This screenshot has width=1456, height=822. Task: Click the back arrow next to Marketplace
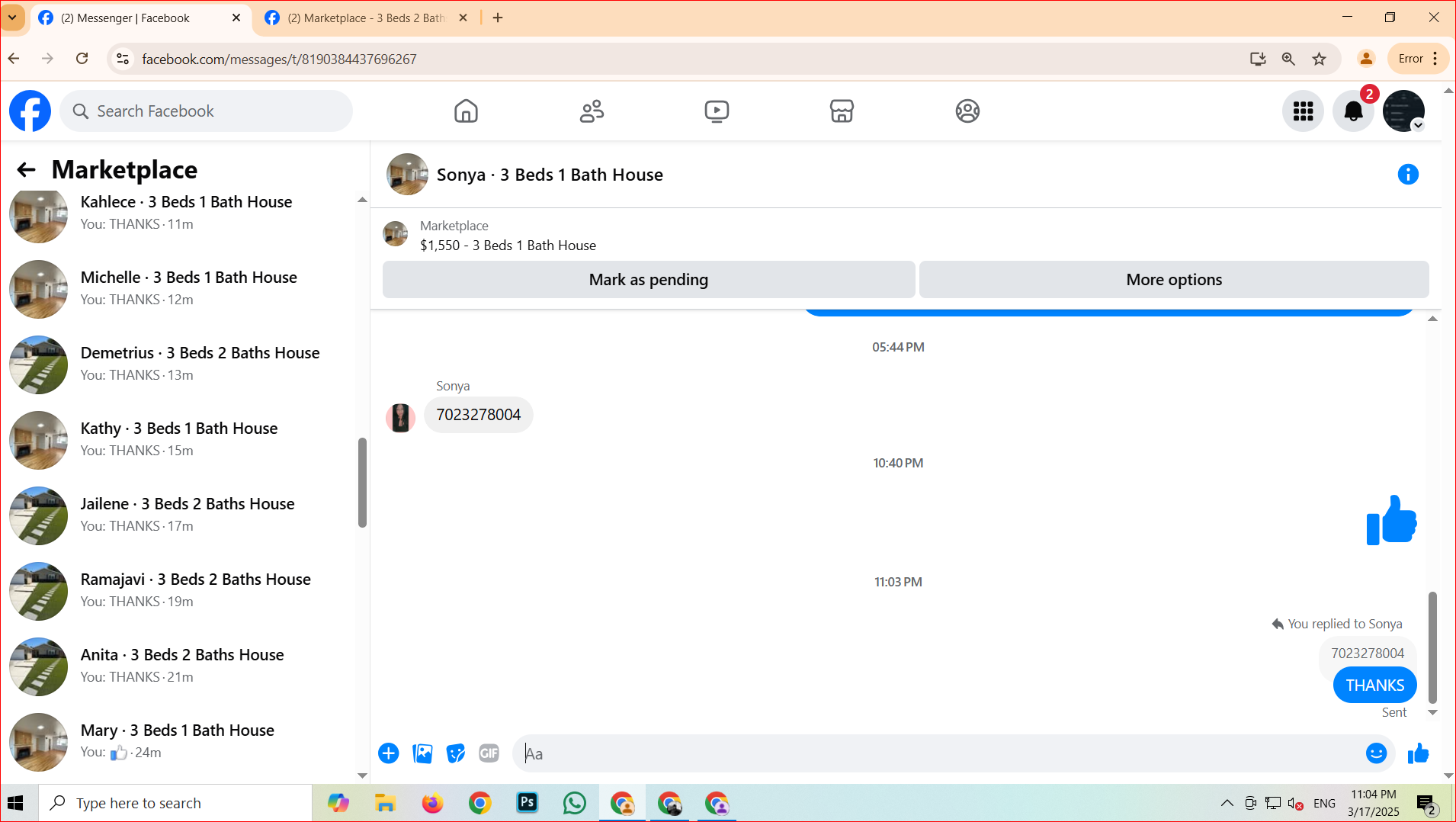tap(27, 169)
